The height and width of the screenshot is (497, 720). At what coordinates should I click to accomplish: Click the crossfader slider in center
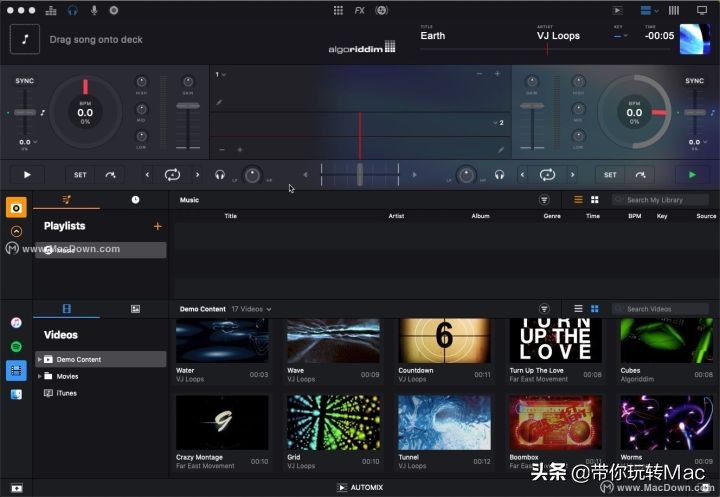360,175
